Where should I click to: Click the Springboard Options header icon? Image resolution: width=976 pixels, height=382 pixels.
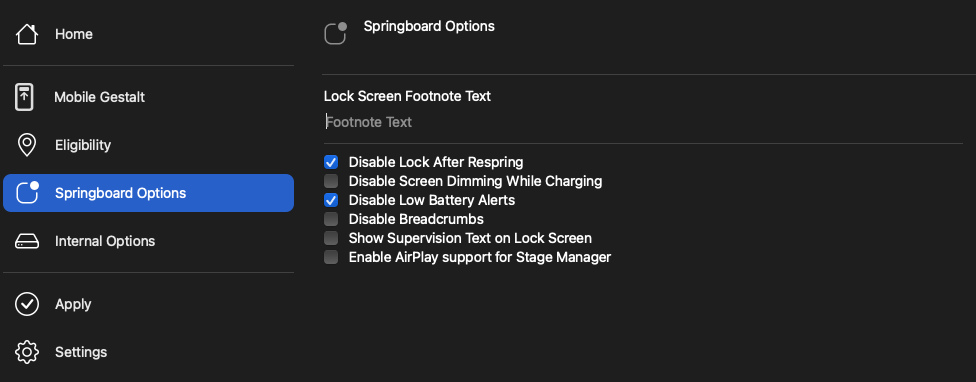coord(336,34)
